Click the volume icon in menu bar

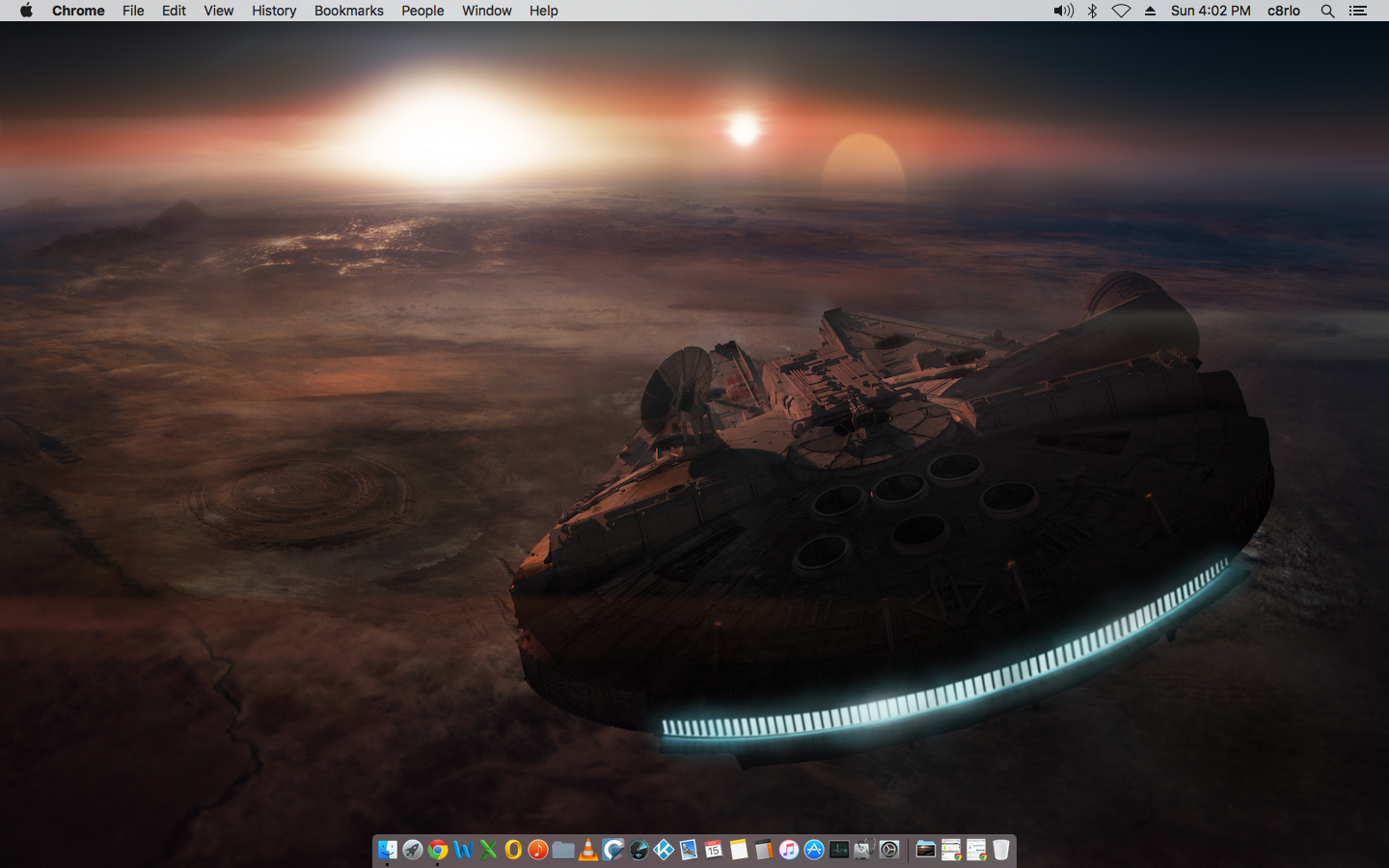tap(1064, 11)
